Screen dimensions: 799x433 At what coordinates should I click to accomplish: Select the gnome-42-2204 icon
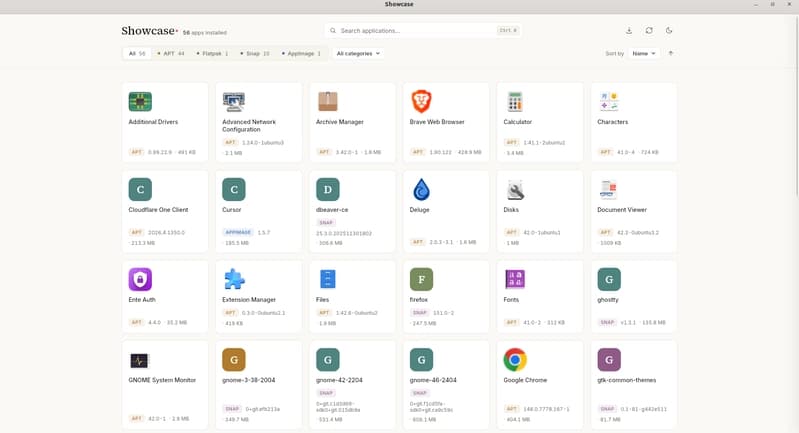tap(328, 360)
